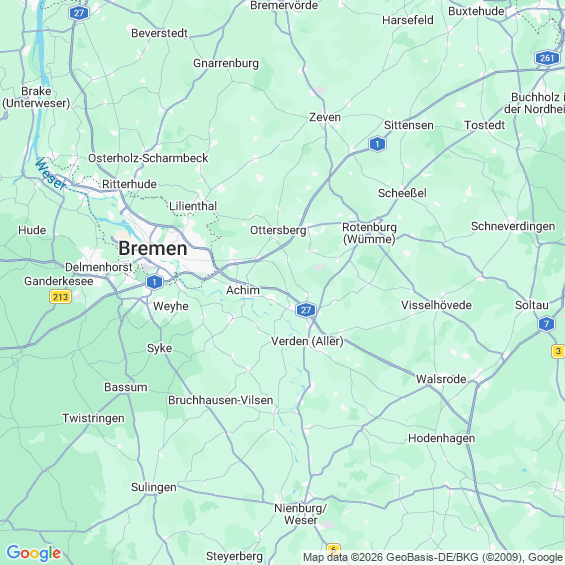The width and height of the screenshot is (565, 565).
Task: Click the Bruchhausen-Vilsen label
Action: [x=221, y=400]
